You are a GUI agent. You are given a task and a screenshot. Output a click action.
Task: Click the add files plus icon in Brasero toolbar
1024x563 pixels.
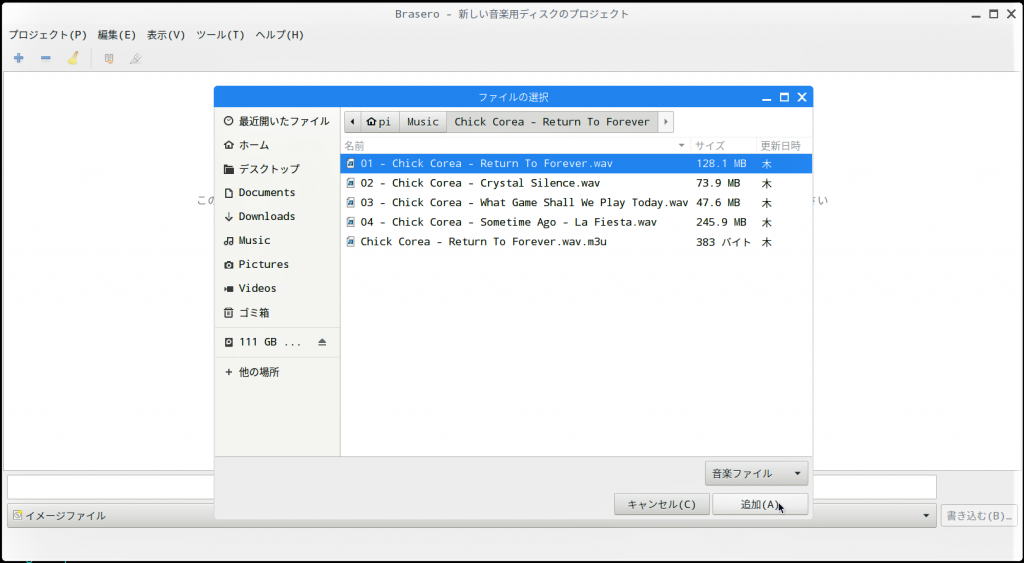tap(19, 58)
